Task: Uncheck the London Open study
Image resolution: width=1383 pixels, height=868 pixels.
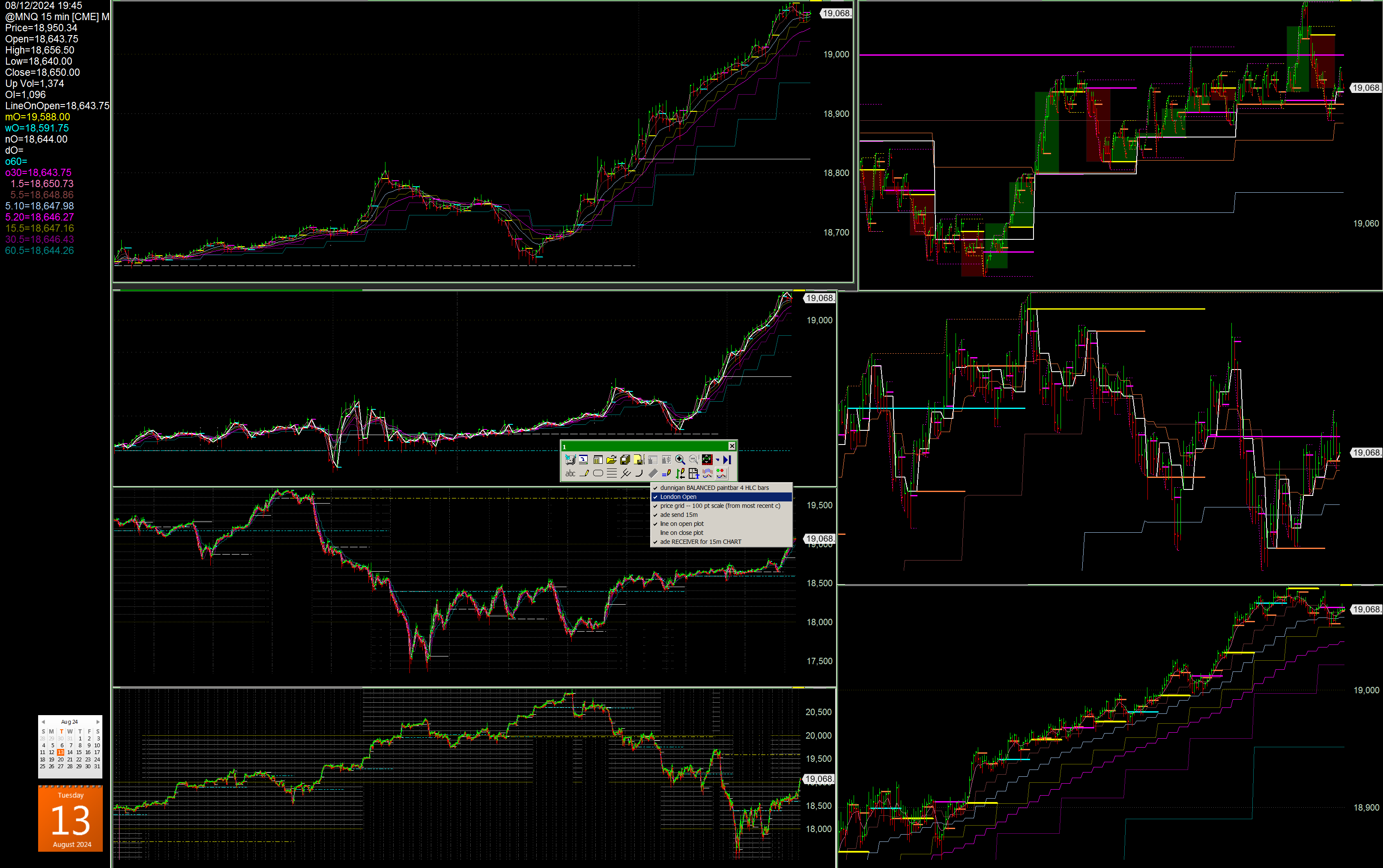Action: point(678,497)
